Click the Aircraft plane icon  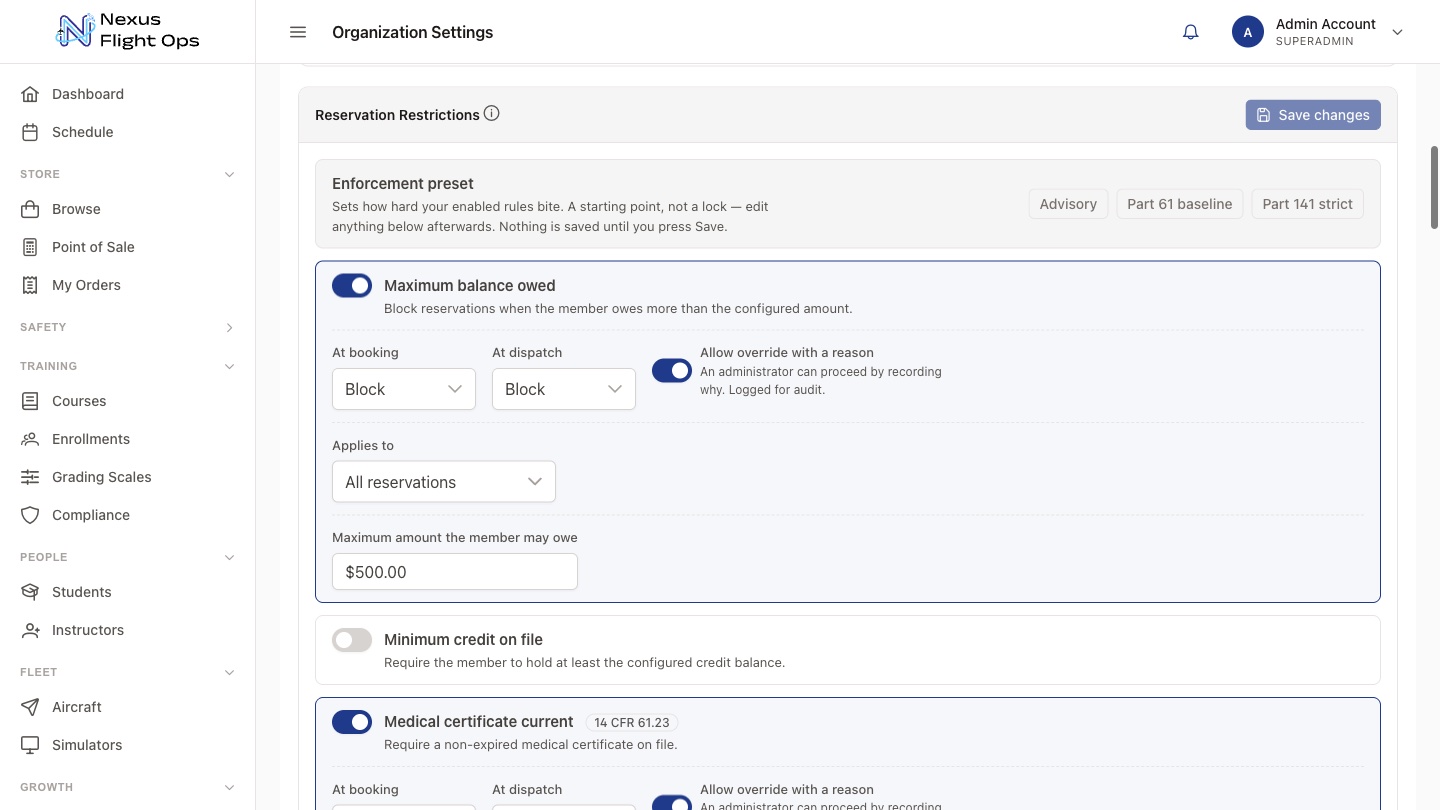(x=30, y=707)
